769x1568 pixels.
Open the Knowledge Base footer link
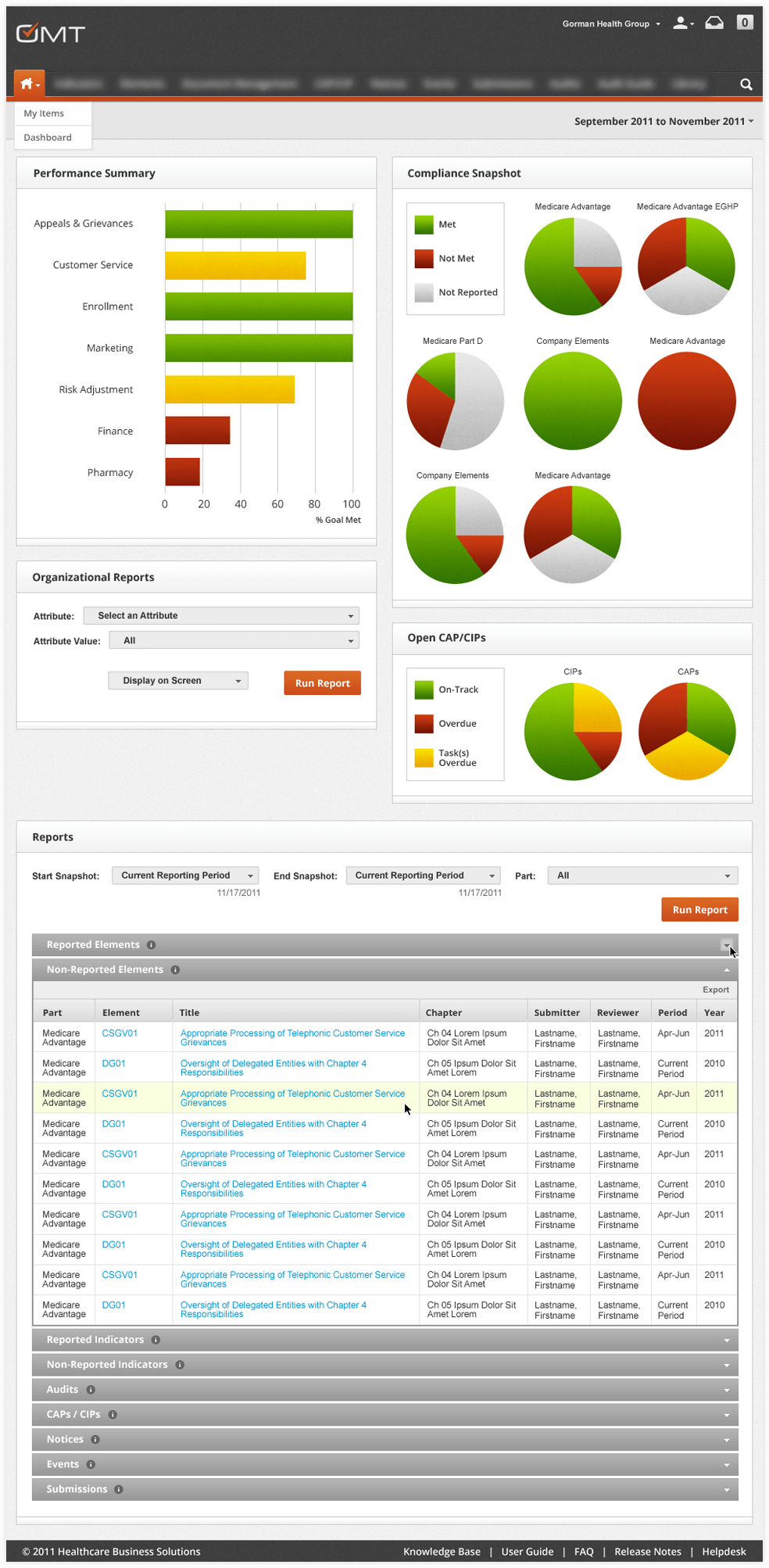tap(442, 1552)
